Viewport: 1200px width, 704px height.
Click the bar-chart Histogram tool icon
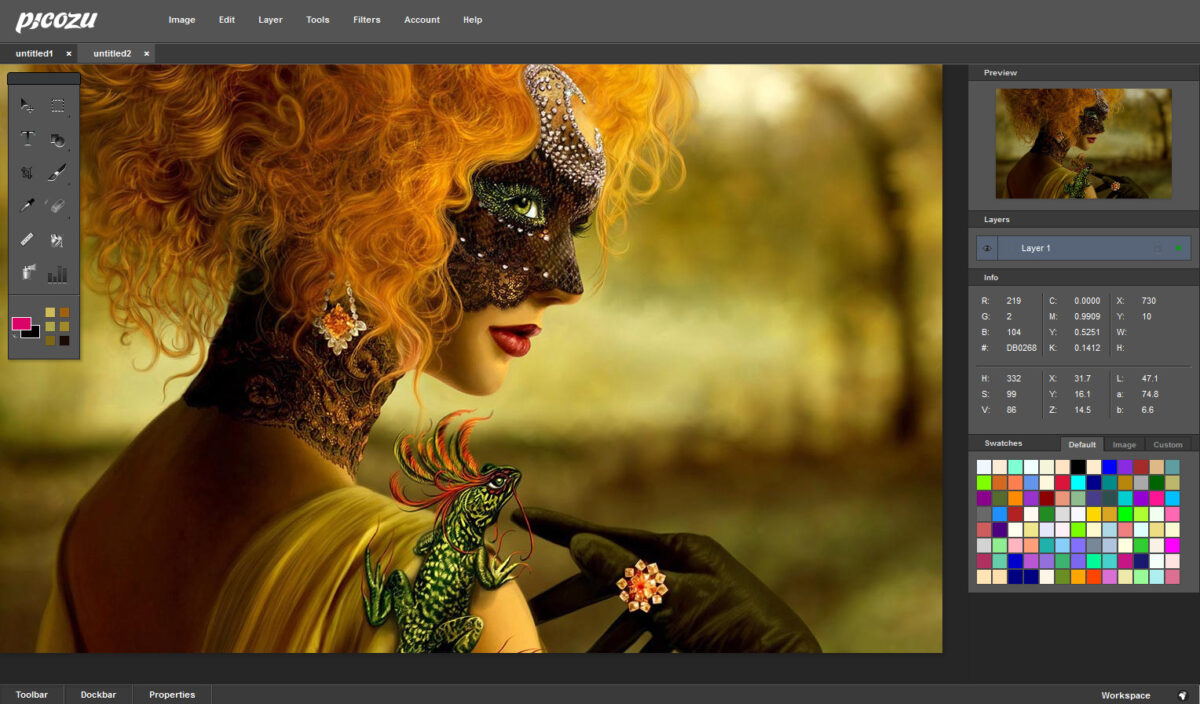click(58, 273)
